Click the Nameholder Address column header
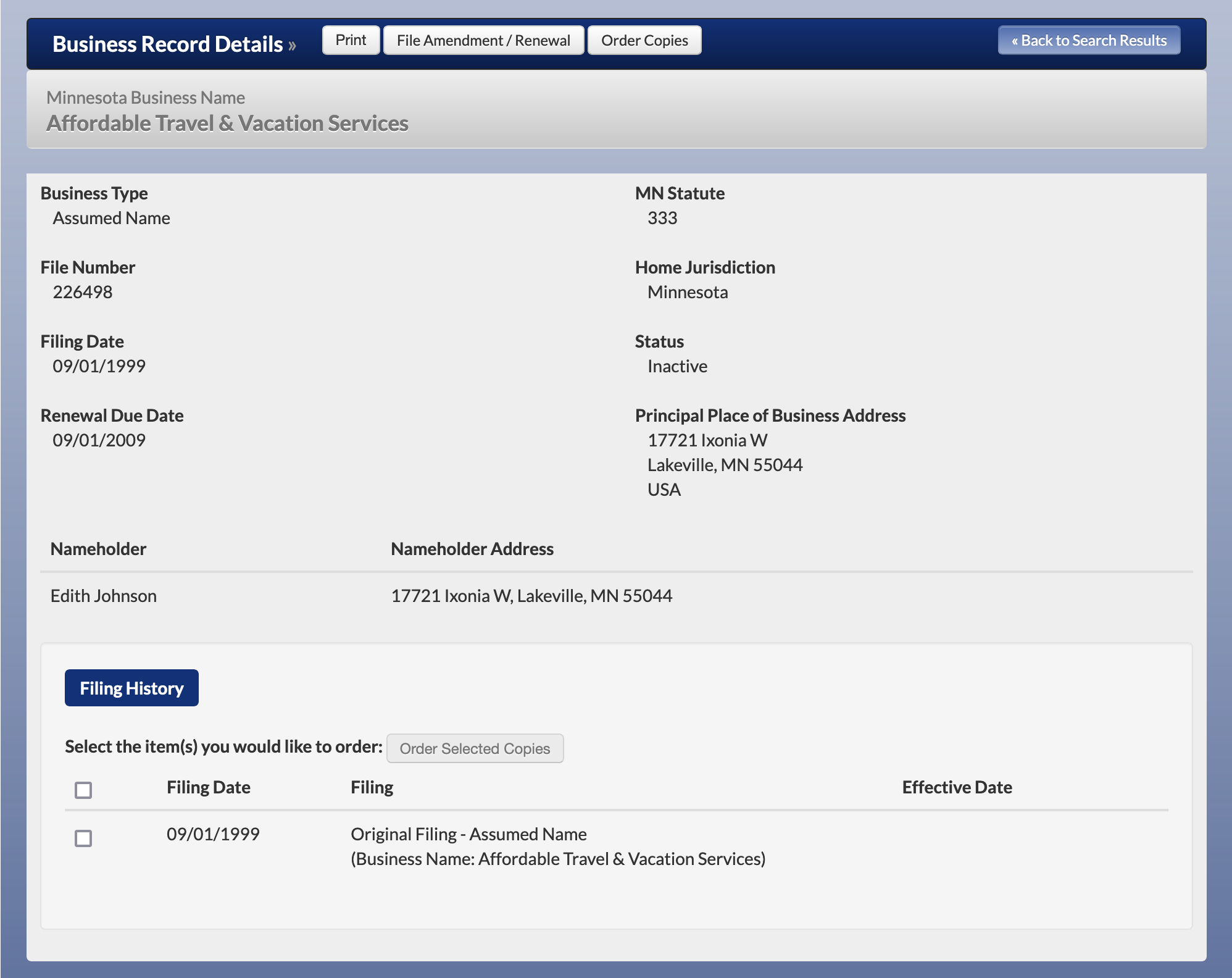Viewport: 1232px width, 978px height. (472, 549)
